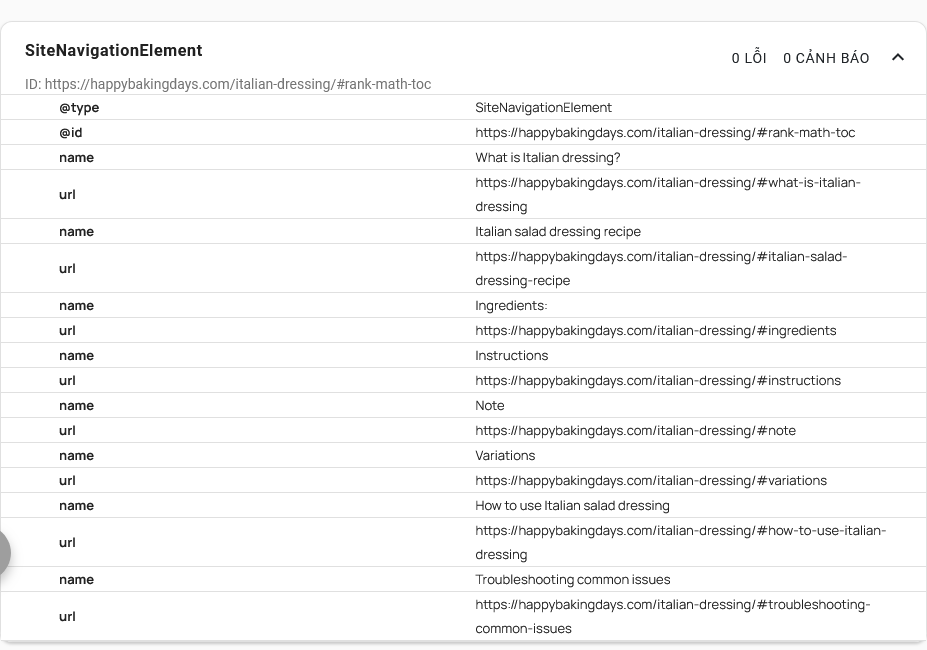Click the #italian-salad-dressing-recipe URL value

660,268
